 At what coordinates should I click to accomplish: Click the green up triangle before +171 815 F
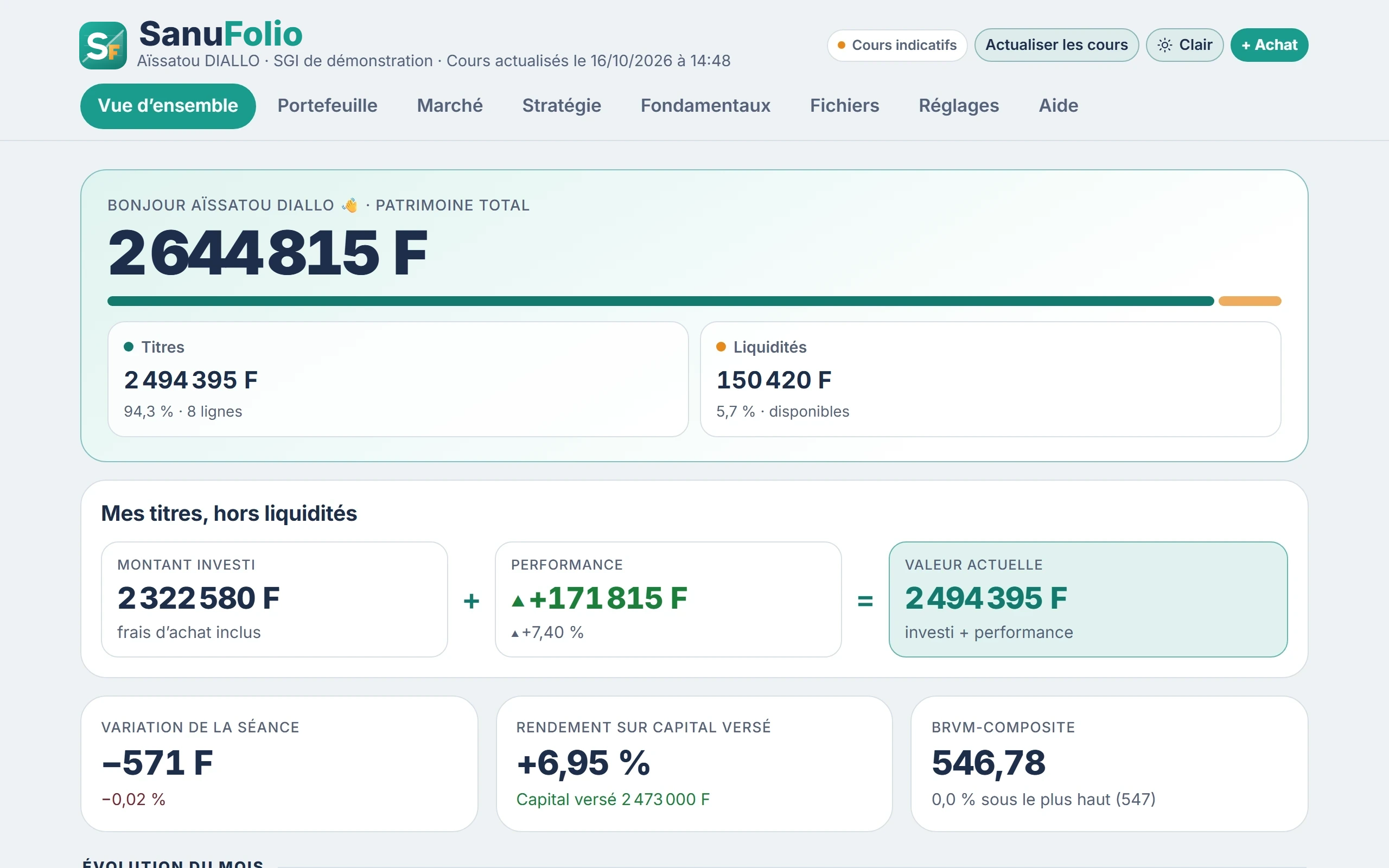click(518, 601)
